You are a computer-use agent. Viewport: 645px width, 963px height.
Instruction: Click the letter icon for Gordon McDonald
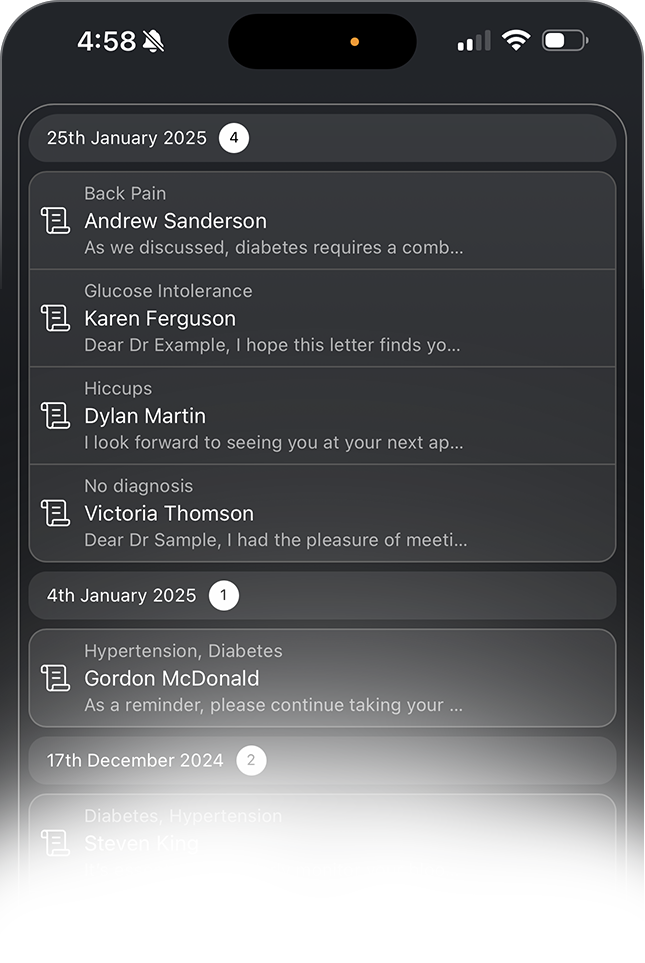[55, 678]
